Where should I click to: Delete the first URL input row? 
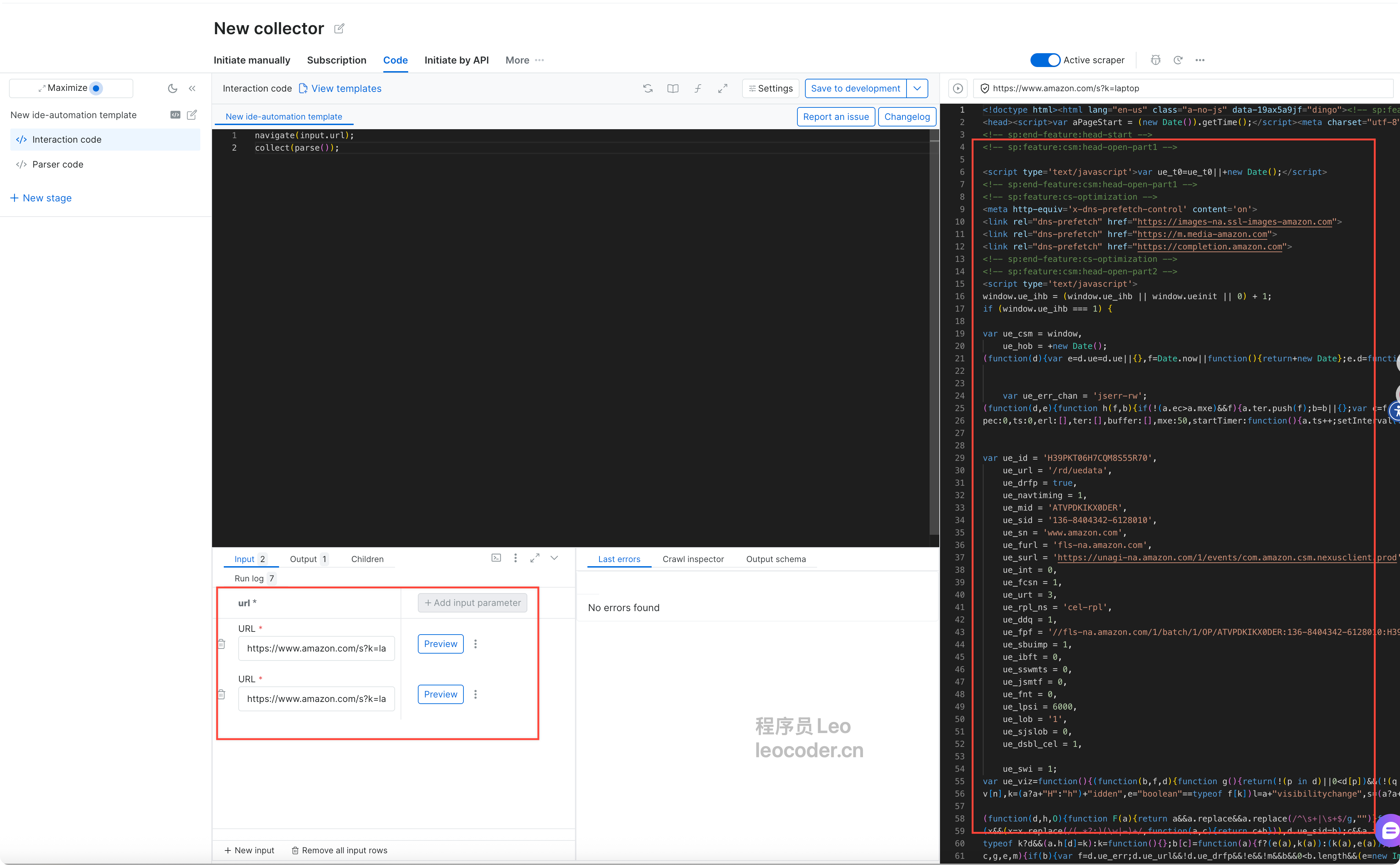point(222,644)
